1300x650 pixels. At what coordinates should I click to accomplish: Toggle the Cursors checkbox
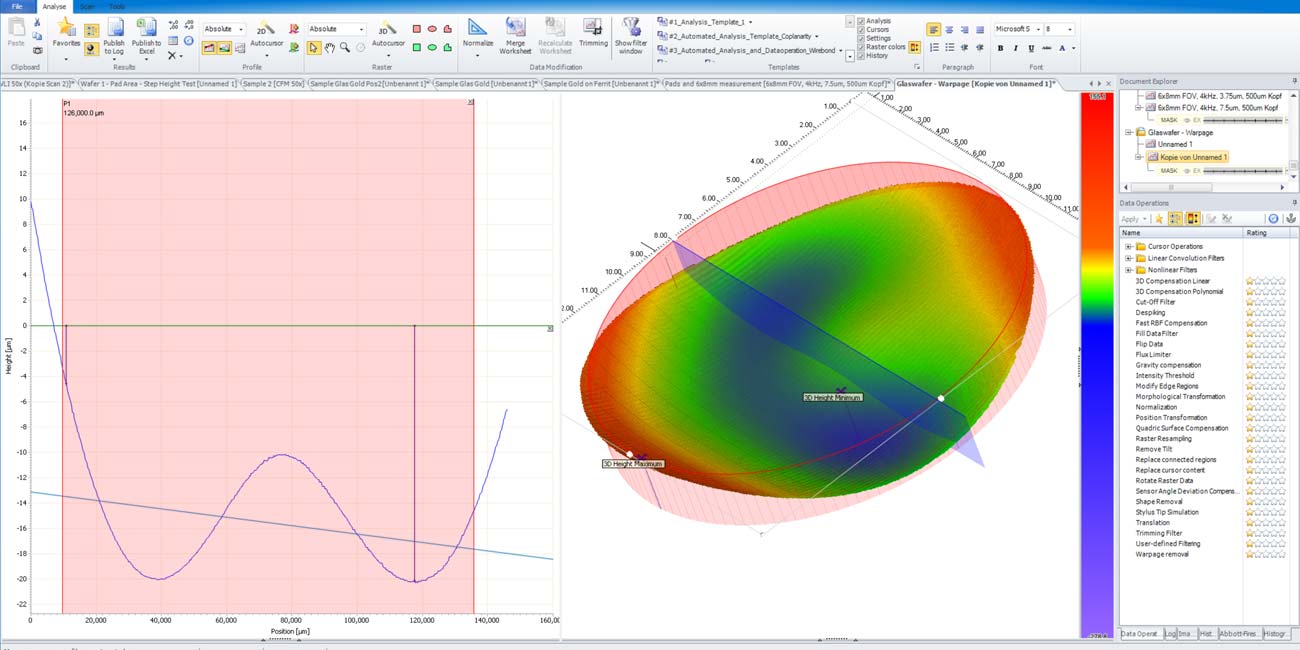(862, 30)
